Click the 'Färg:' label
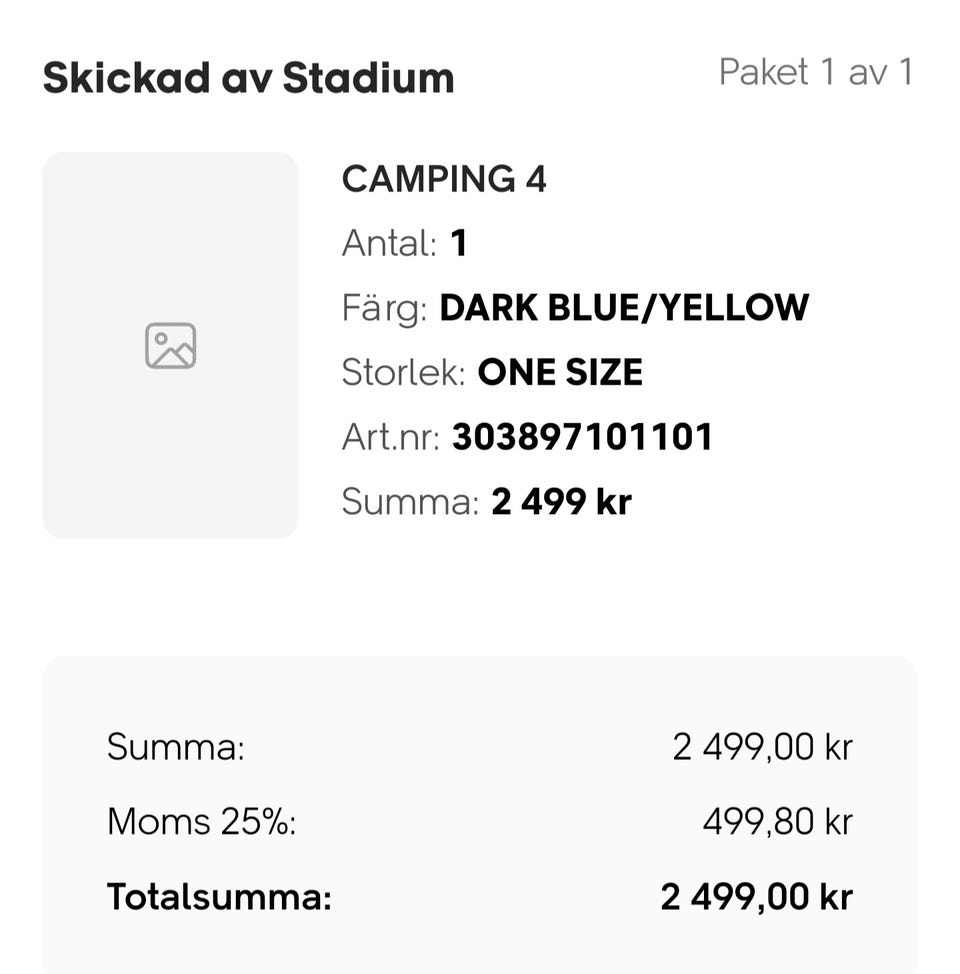960x974 pixels. (x=386, y=308)
